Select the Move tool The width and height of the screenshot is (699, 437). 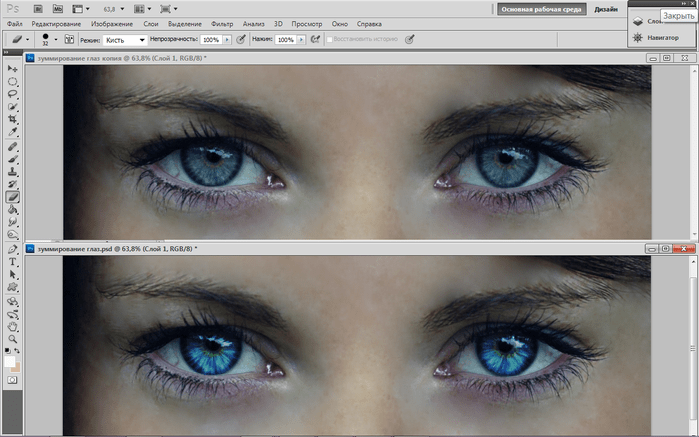pyautogui.click(x=12, y=69)
